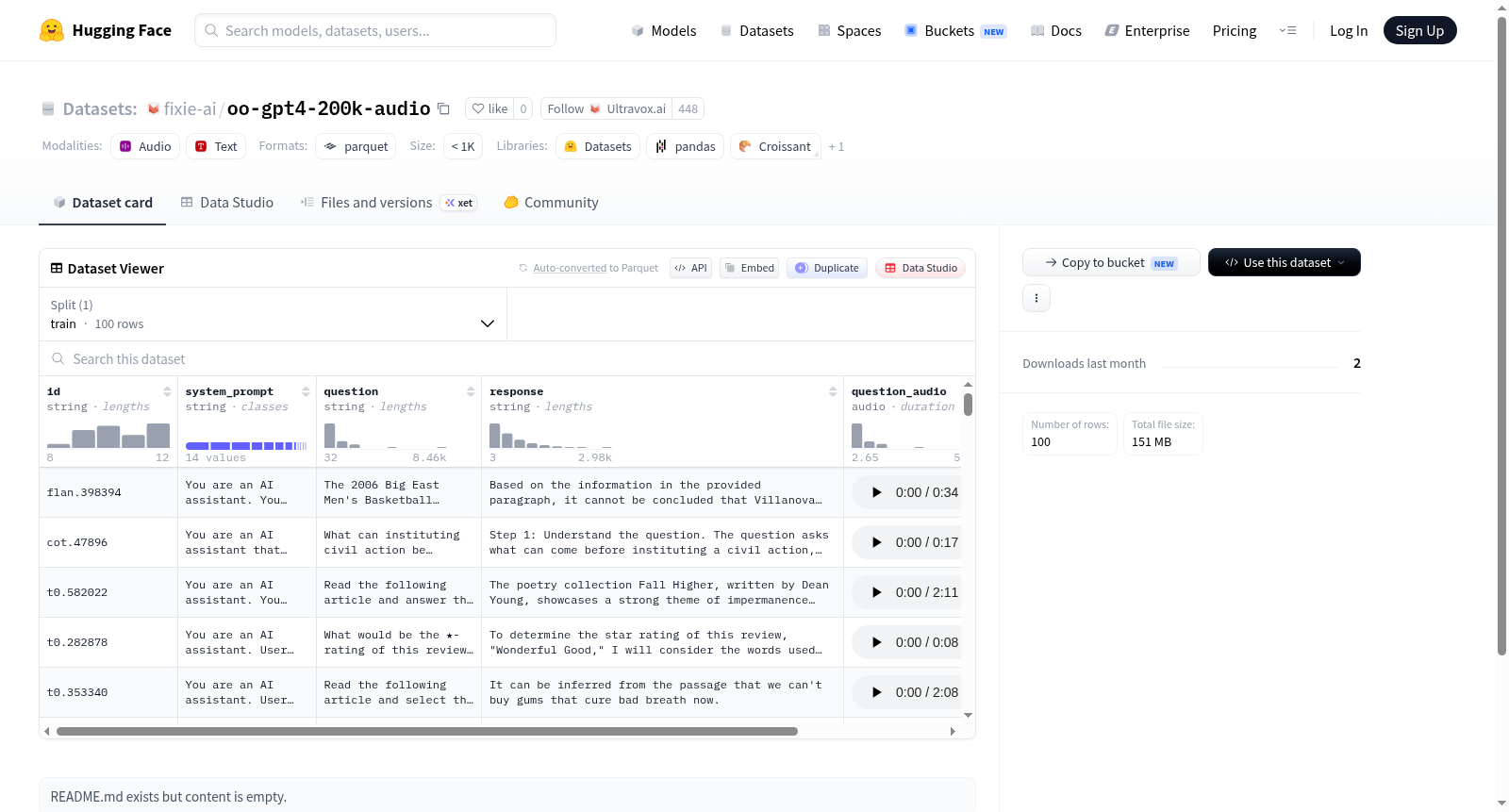Open the Use this dataset dropdown
The height and width of the screenshot is (812, 1509).
[1285, 262]
